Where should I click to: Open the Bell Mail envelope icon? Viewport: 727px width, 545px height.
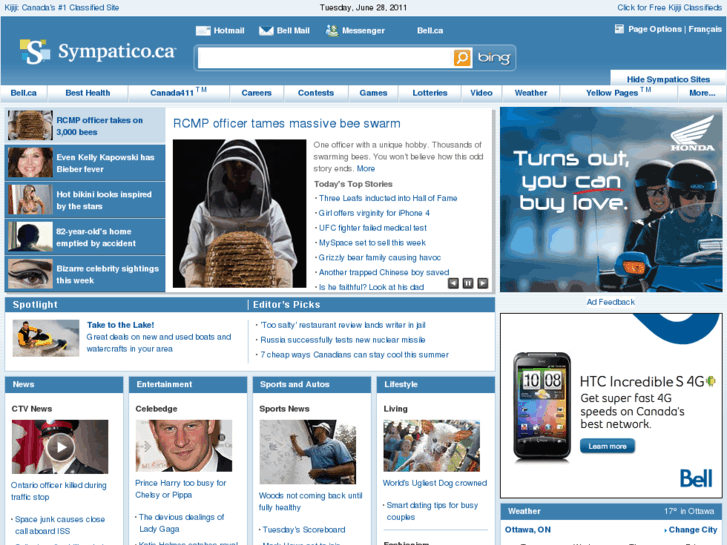pos(266,31)
